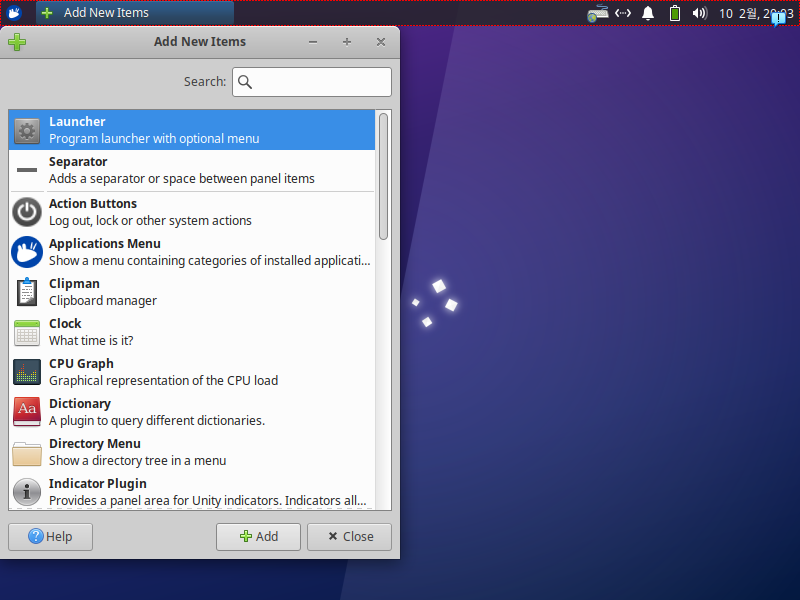
Task: Close dialog with titlebar X
Action: point(381,42)
